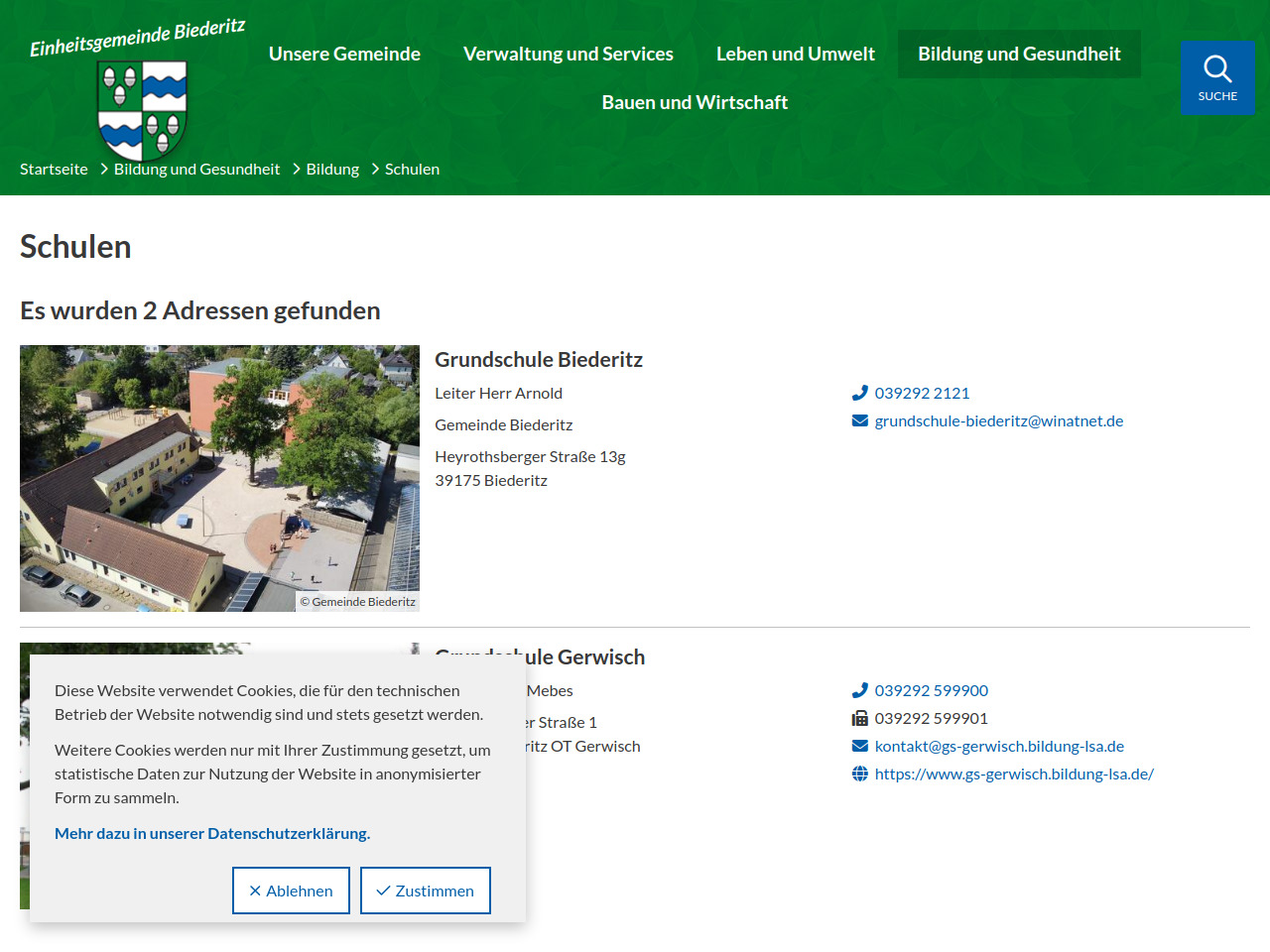Navigate to Bildung breadcrumb link
Screen dimensions: 1270x952
point(332,169)
